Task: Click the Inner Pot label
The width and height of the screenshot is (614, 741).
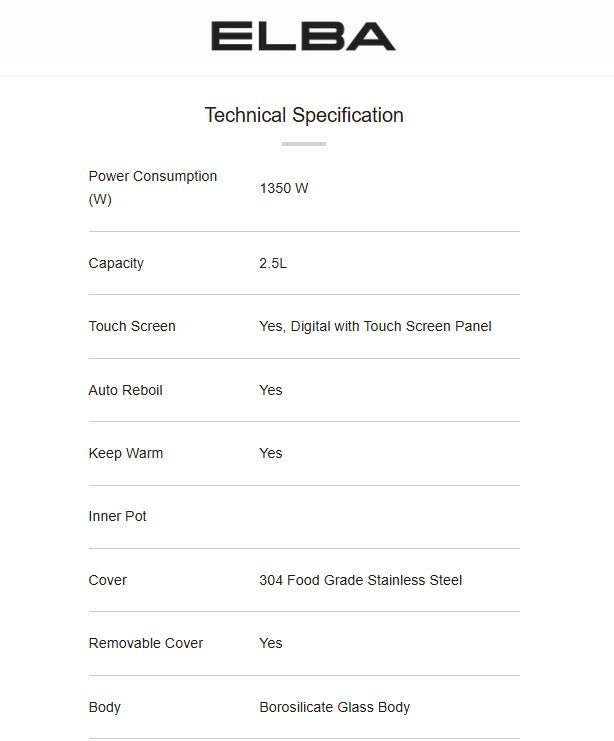Action: (x=118, y=516)
